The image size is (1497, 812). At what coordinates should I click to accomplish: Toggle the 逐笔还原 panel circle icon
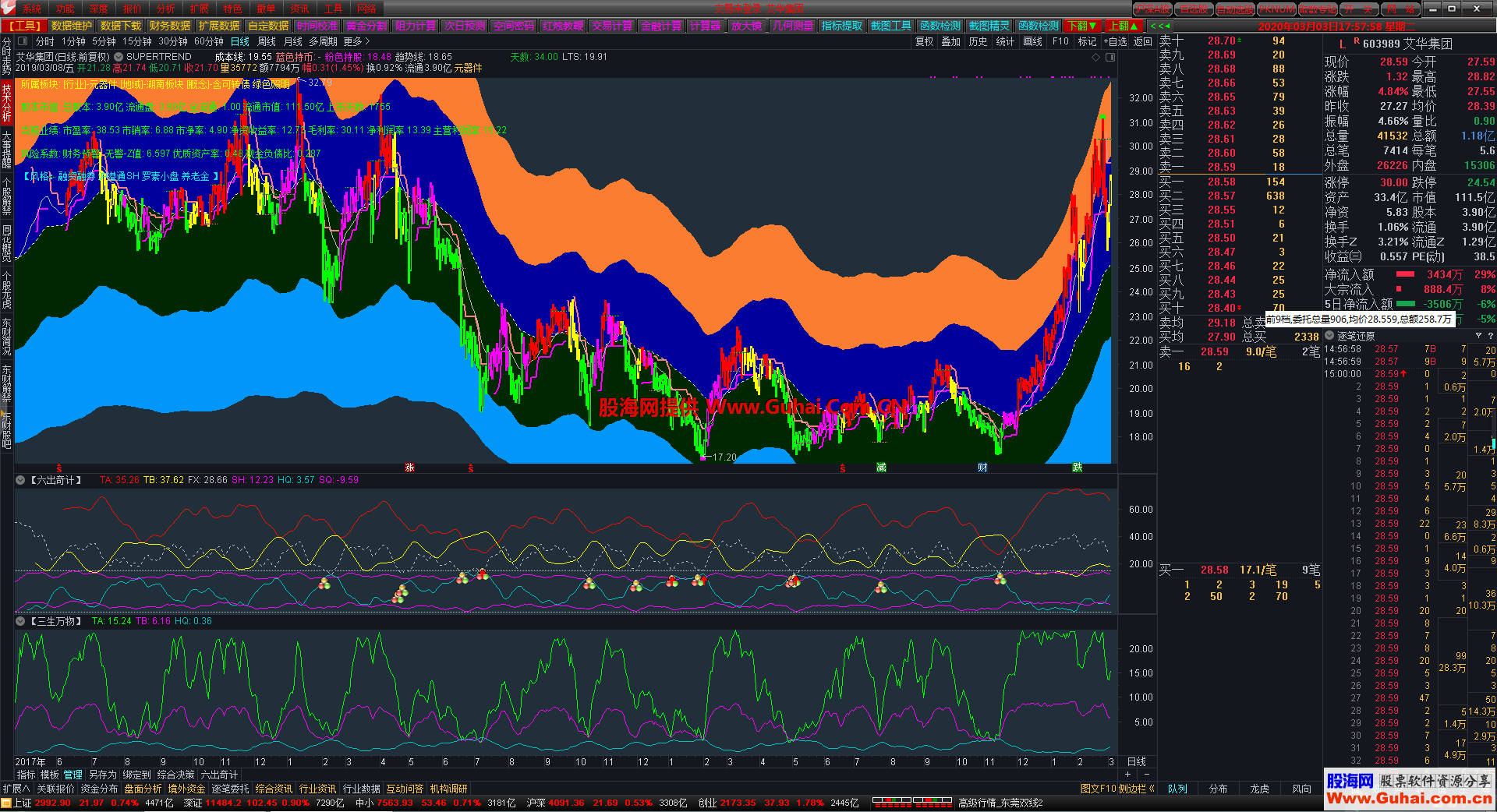click(x=1330, y=336)
